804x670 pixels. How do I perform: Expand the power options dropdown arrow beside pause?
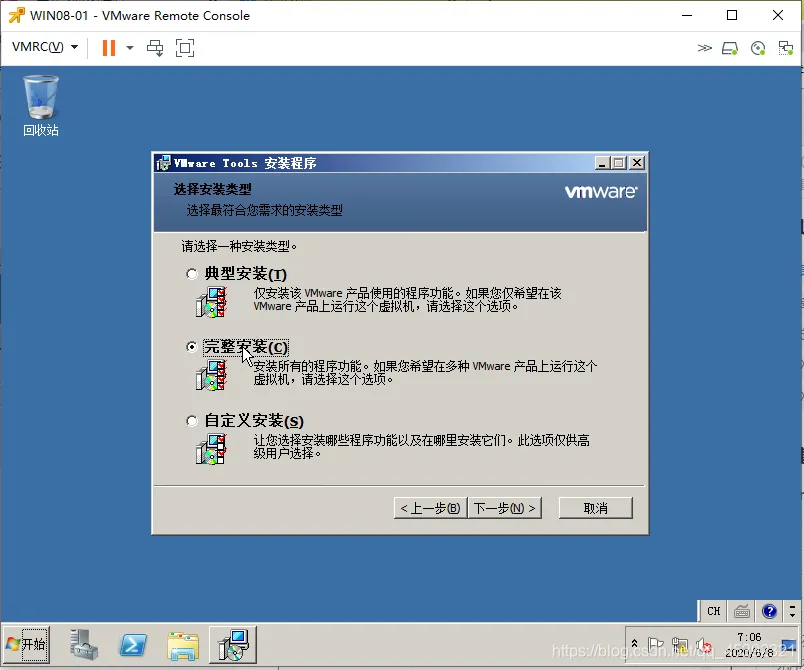click(x=130, y=48)
